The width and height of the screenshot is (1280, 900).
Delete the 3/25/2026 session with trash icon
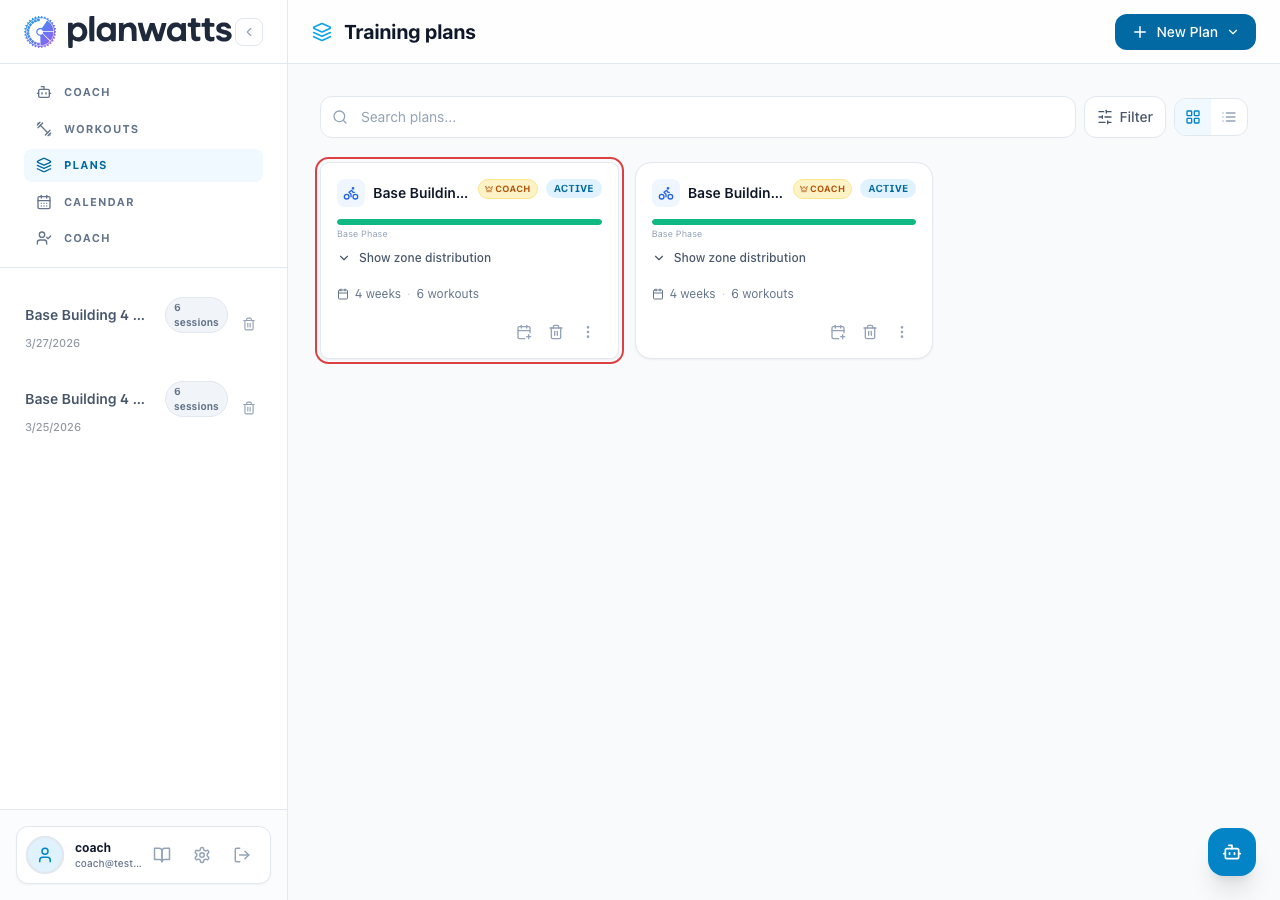249,408
